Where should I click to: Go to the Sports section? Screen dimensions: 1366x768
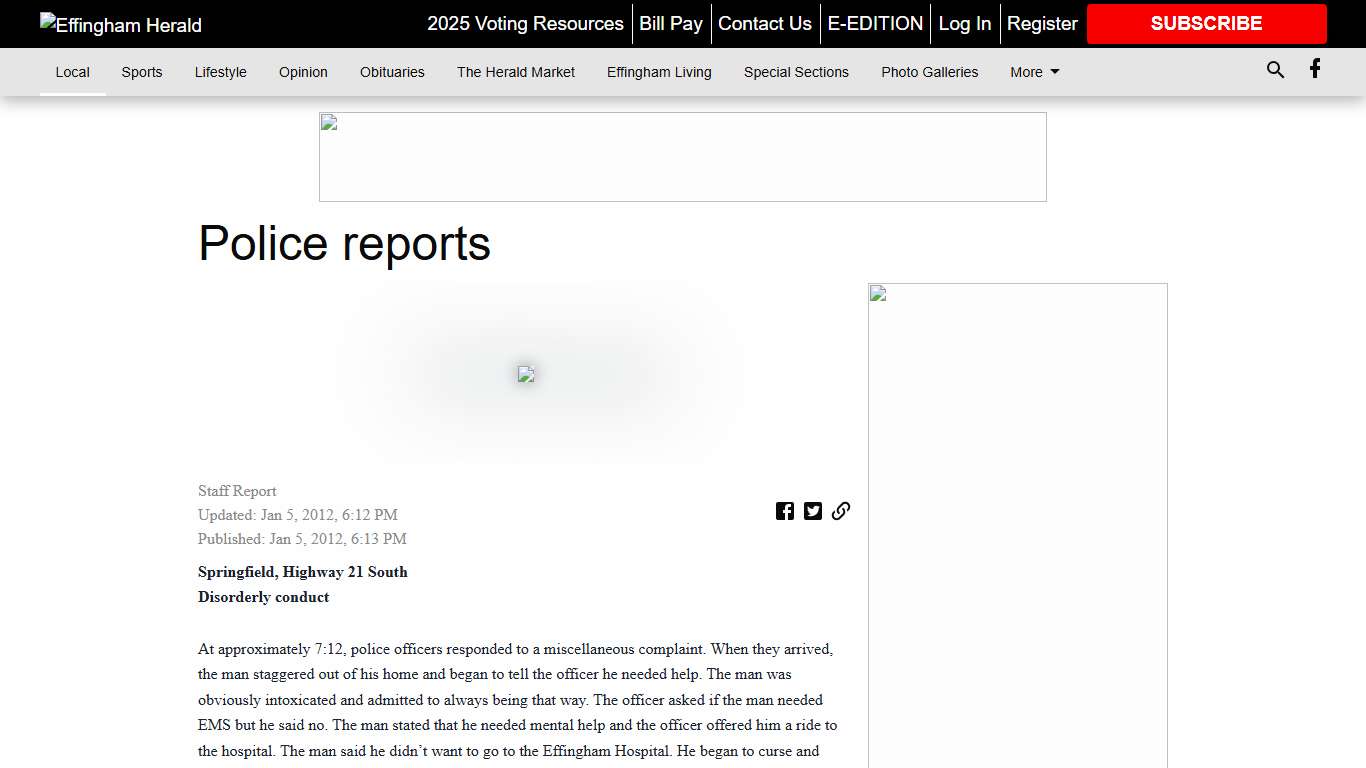click(x=142, y=72)
